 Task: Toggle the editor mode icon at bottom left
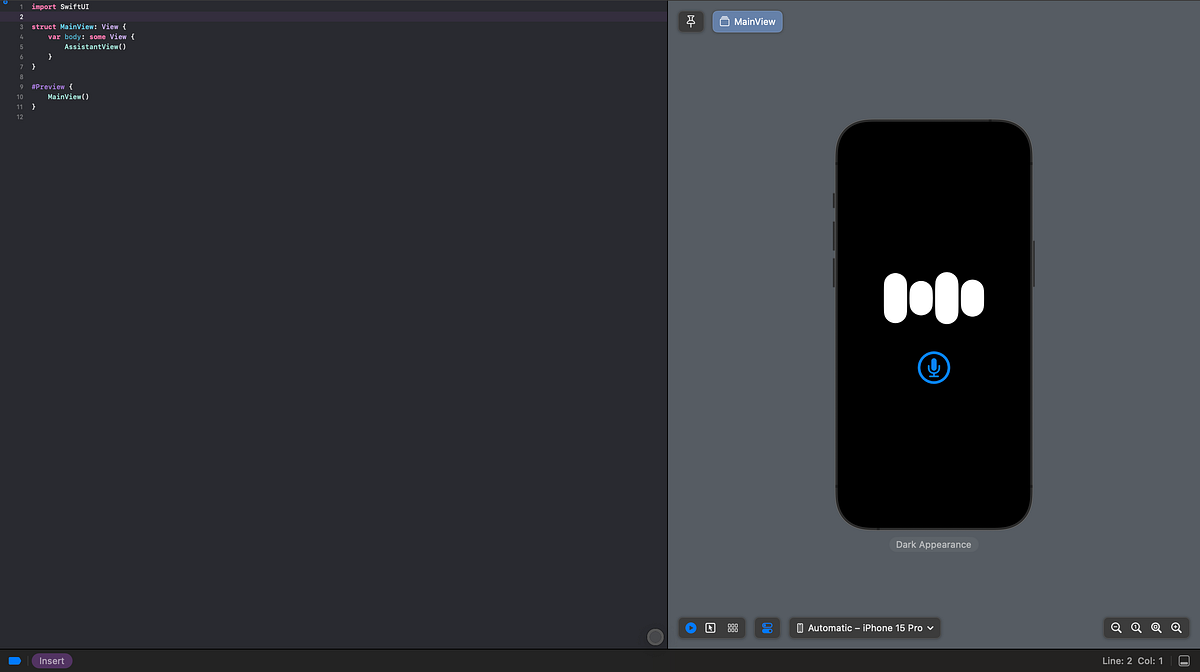14,660
